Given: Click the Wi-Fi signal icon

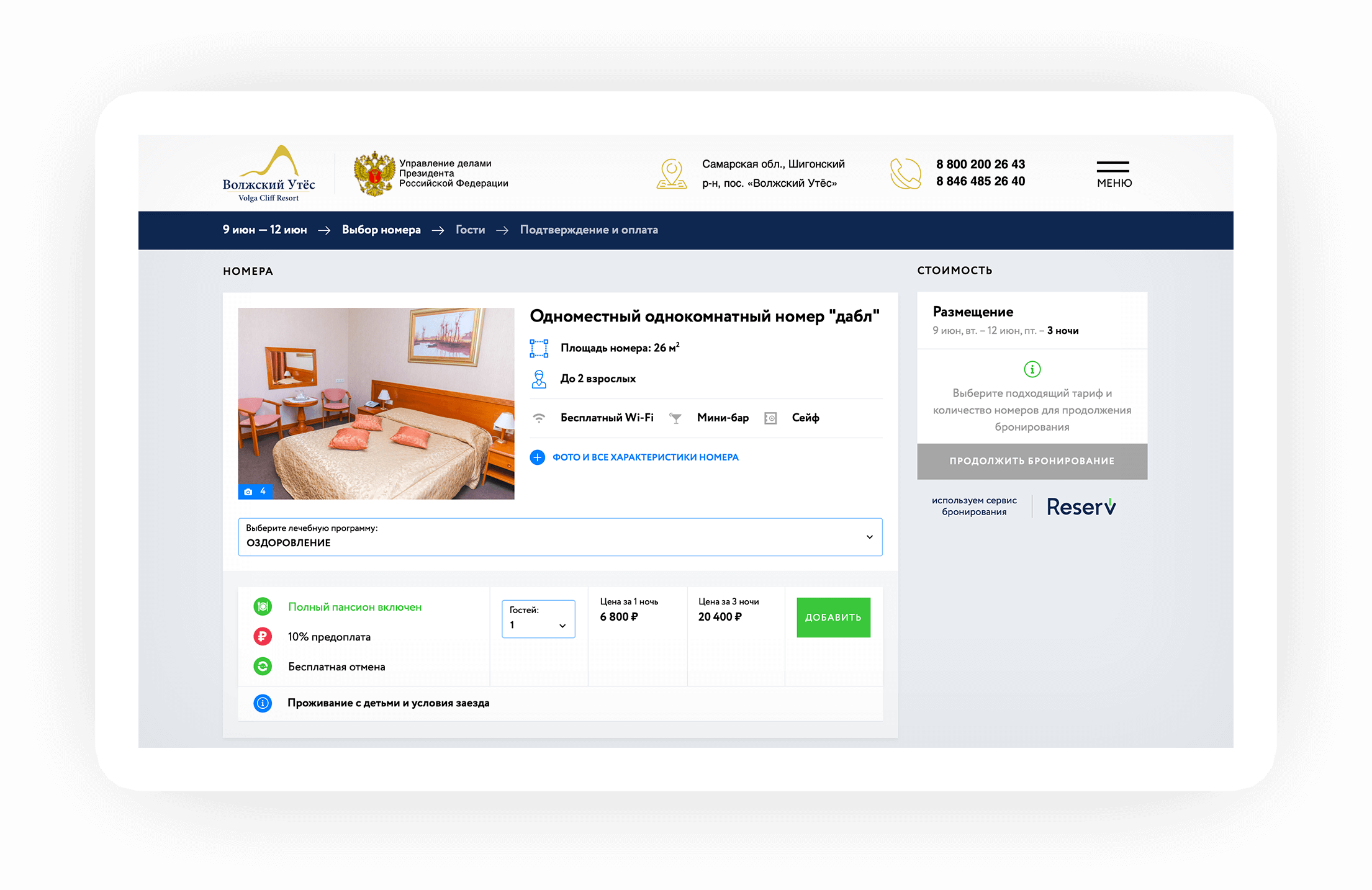Looking at the screenshot, I should coord(539,418).
